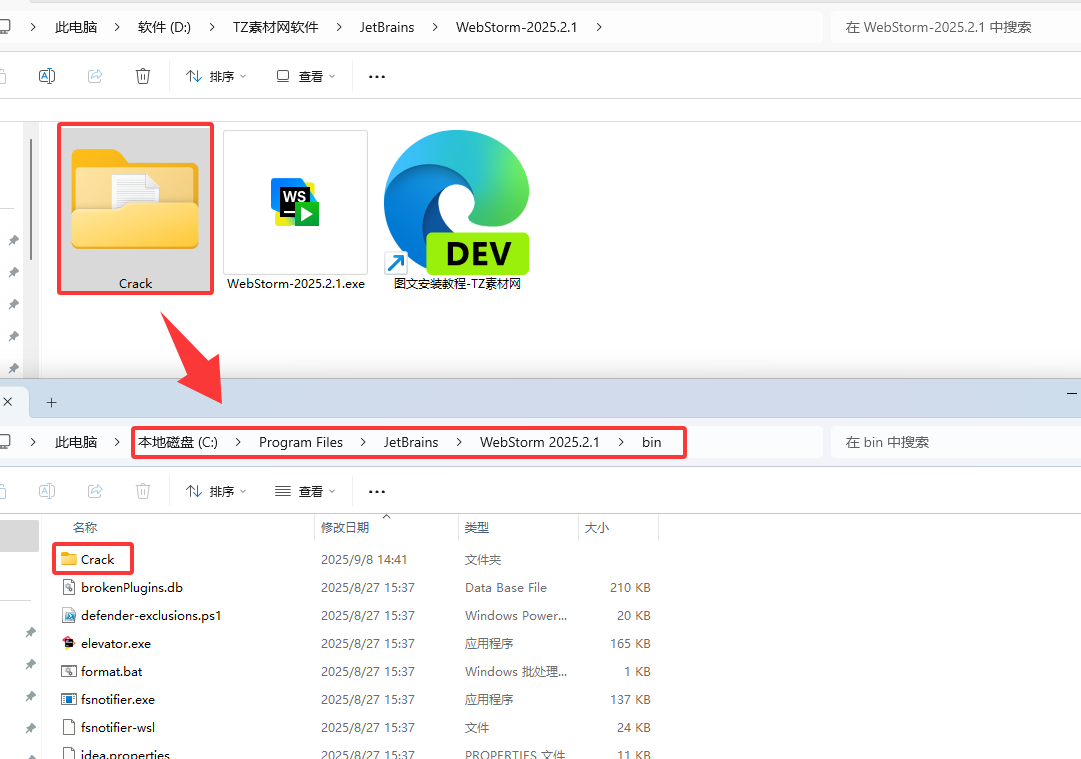This screenshot has height=759, width=1081.
Task: Open more options ellipsis in lower window
Action: tap(377, 492)
